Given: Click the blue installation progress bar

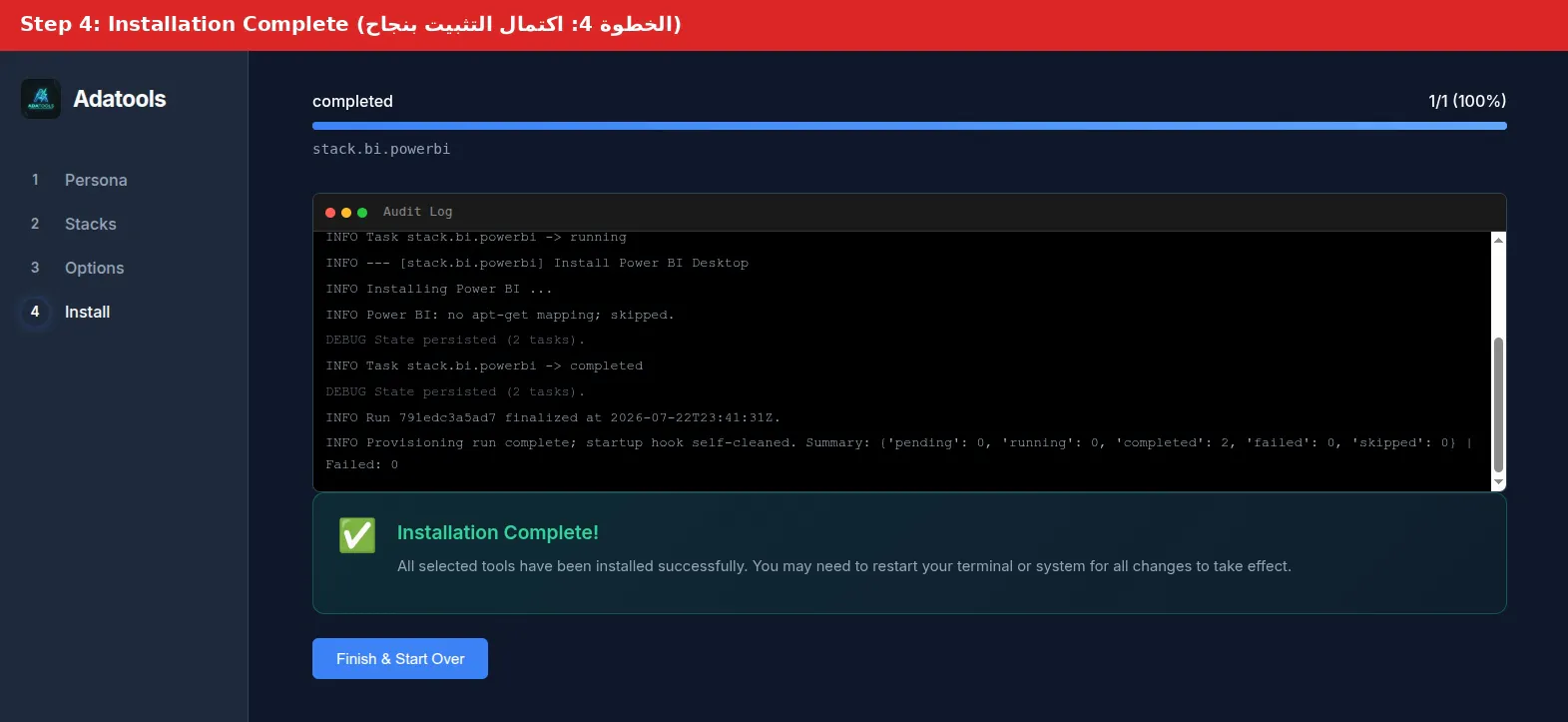Looking at the screenshot, I should (909, 126).
